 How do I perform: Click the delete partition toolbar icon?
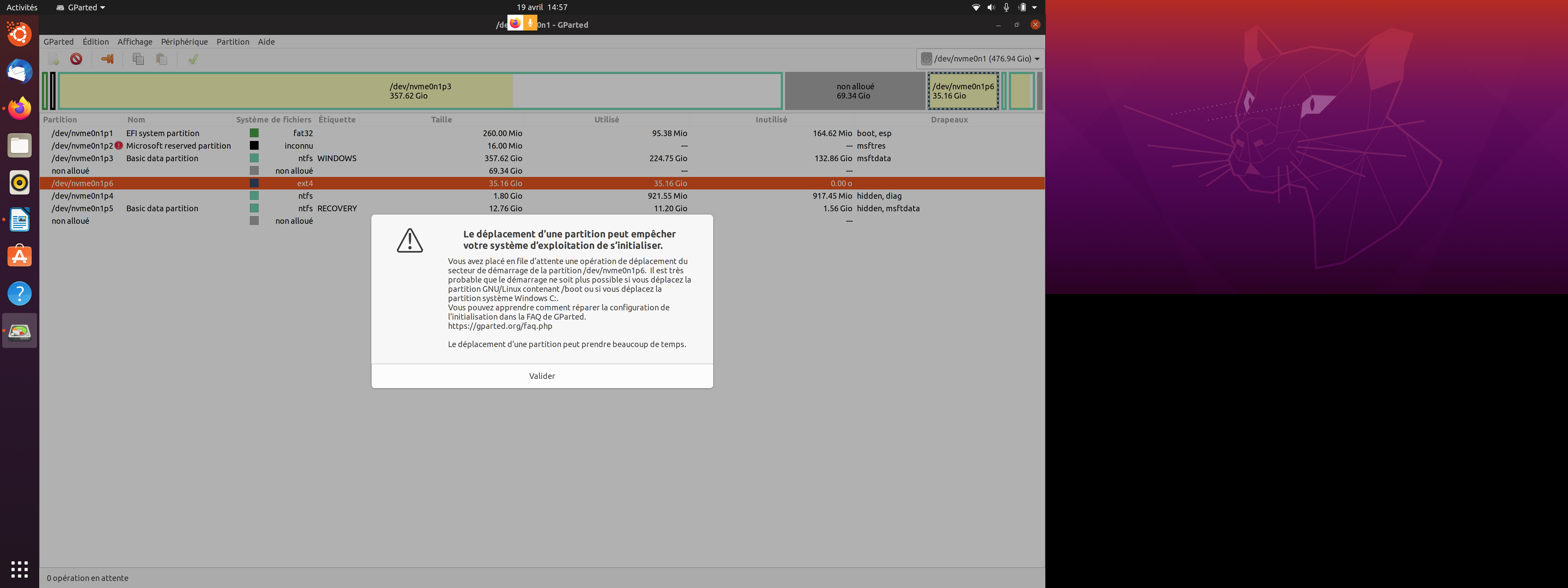(x=76, y=59)
